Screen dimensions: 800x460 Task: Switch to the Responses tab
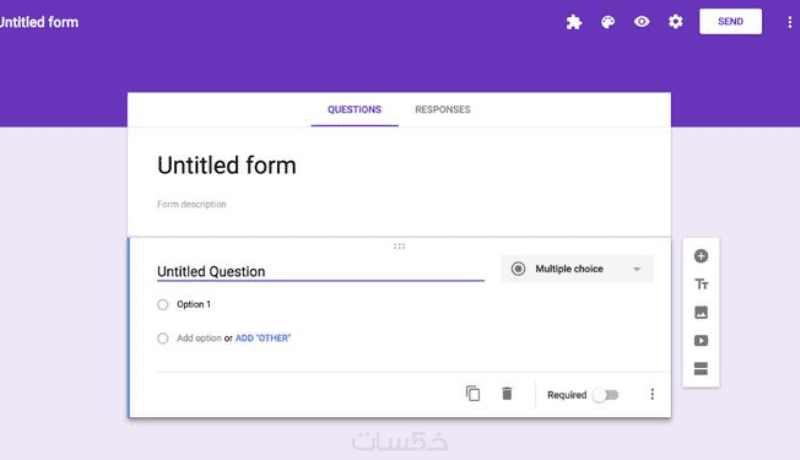click(x=442, y=110)
